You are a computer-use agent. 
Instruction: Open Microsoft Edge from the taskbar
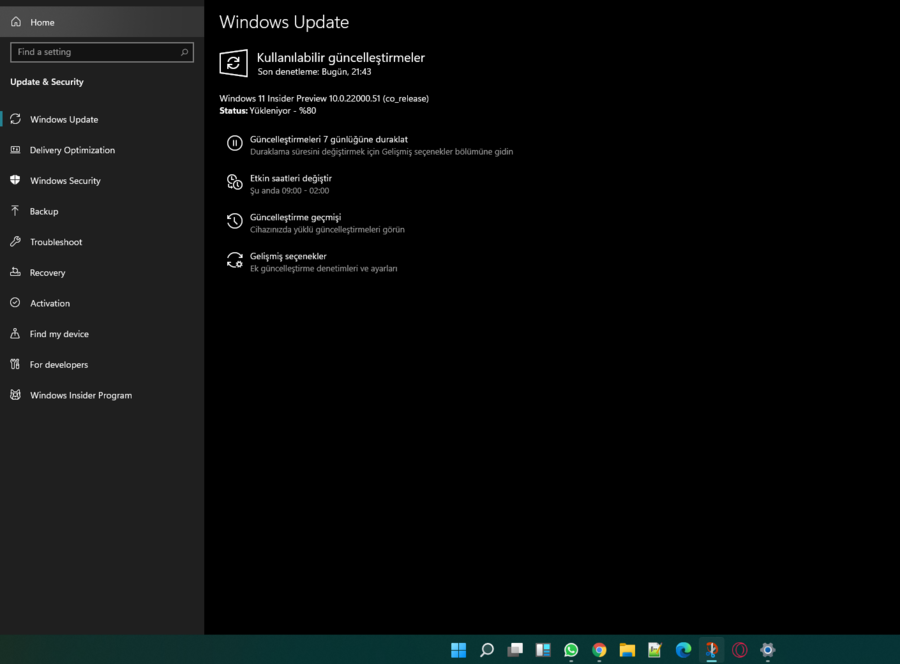(x=683, y=650)
